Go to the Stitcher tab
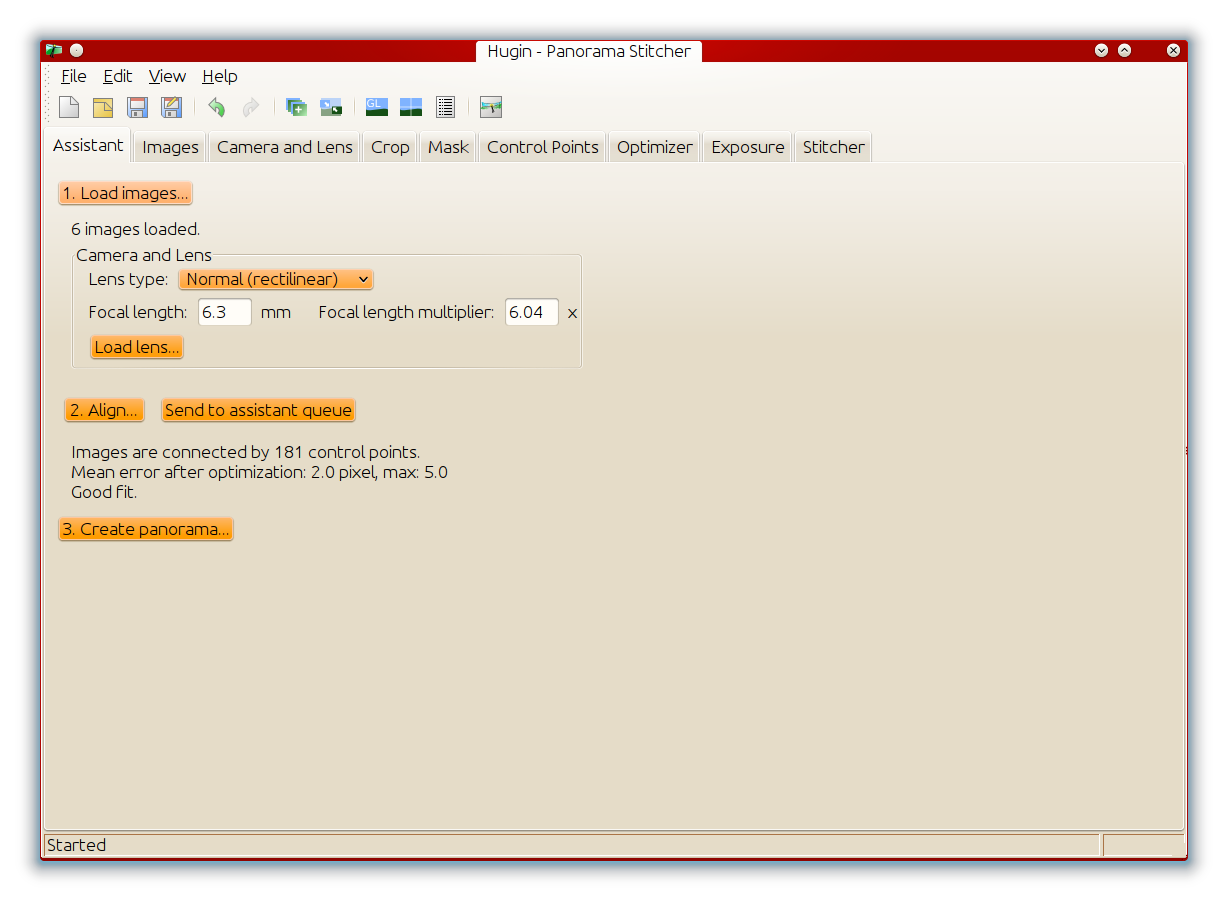 (x=834, y=147)
